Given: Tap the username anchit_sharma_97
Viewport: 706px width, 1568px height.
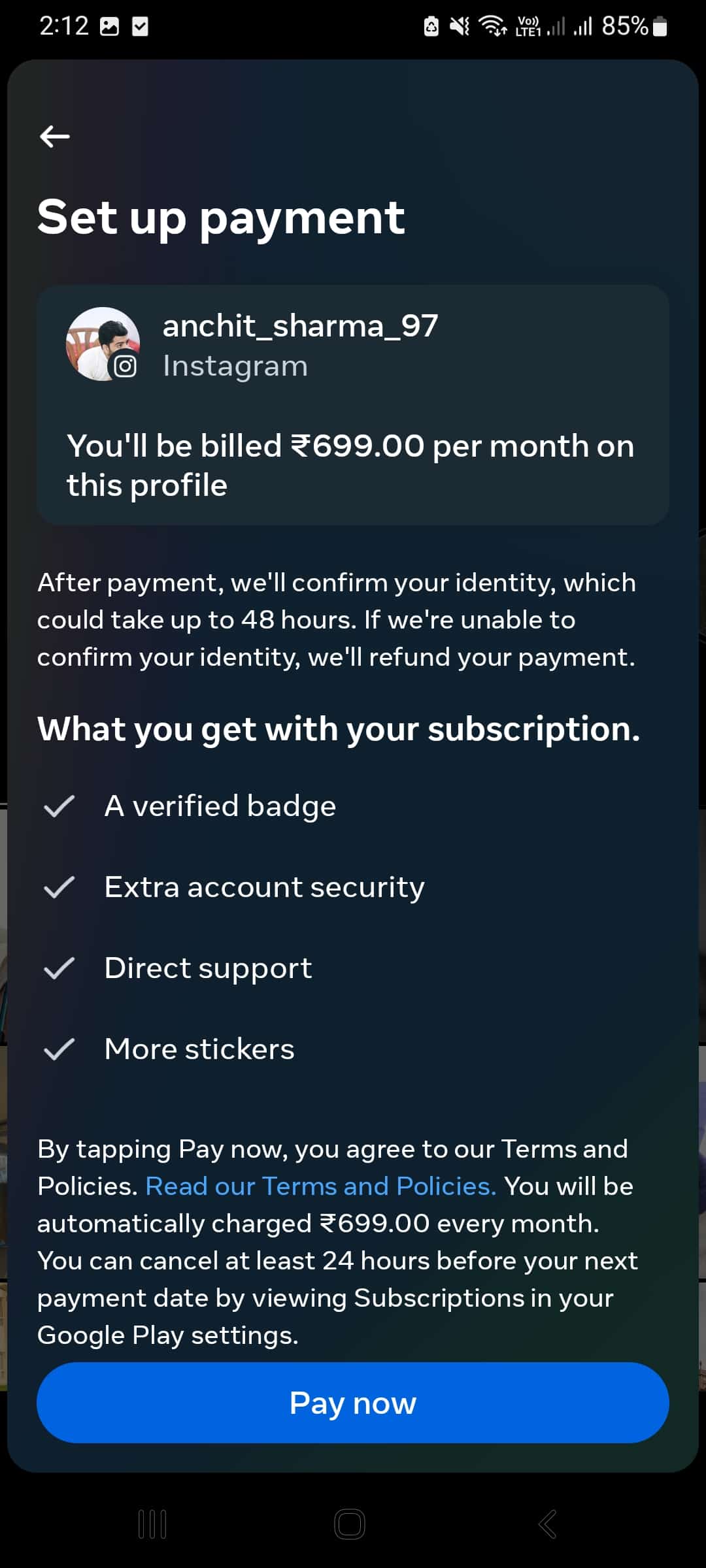Looking at the screenshot, I should pyautogui.click(x=300, y=328).
